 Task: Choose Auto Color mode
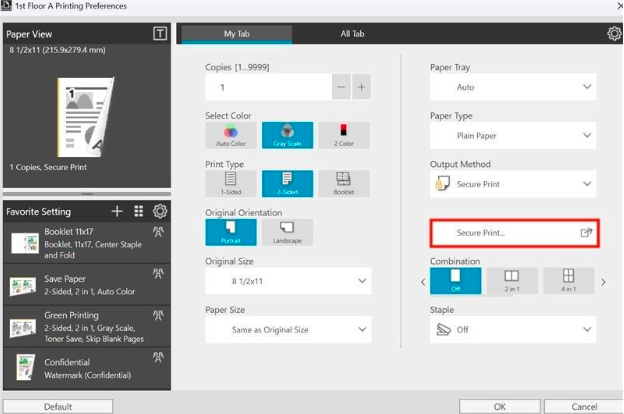tap(231, 135)
